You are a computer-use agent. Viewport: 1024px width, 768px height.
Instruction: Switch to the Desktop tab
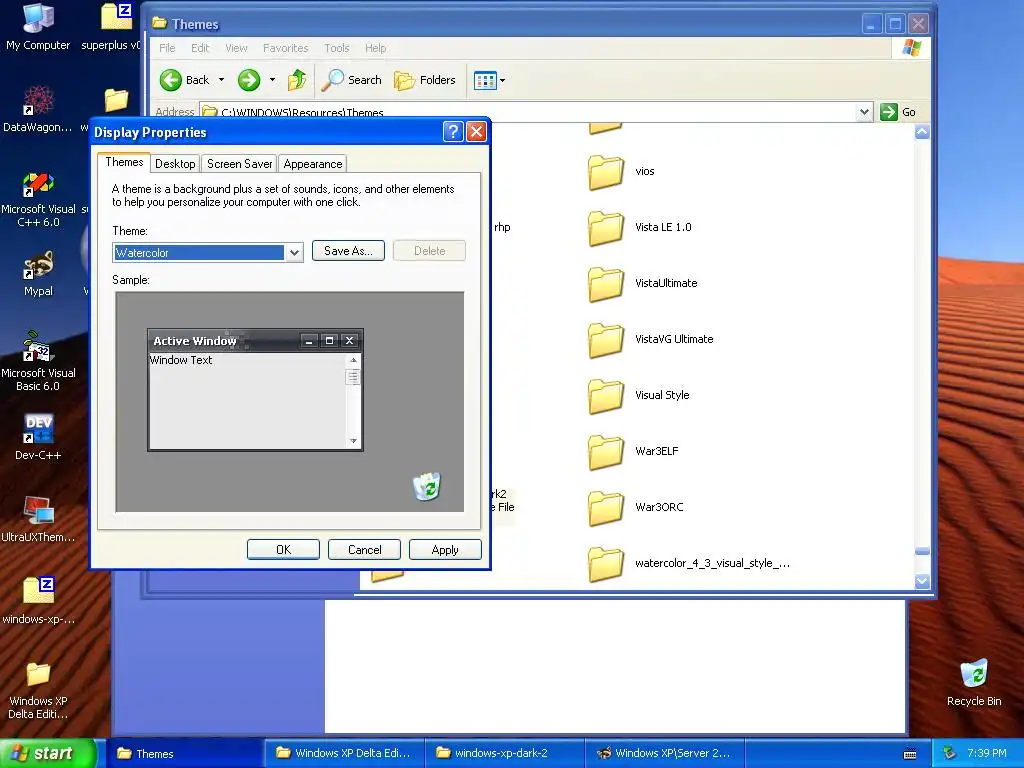175,164
